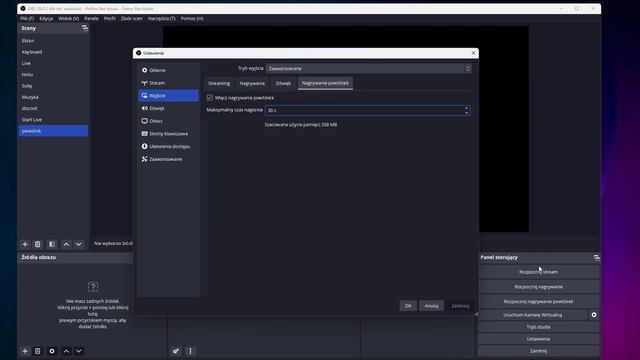Screen dimensions: 640x360
Task: Click Rozpocznij stream in control panel
Action: tap(538, 272)
